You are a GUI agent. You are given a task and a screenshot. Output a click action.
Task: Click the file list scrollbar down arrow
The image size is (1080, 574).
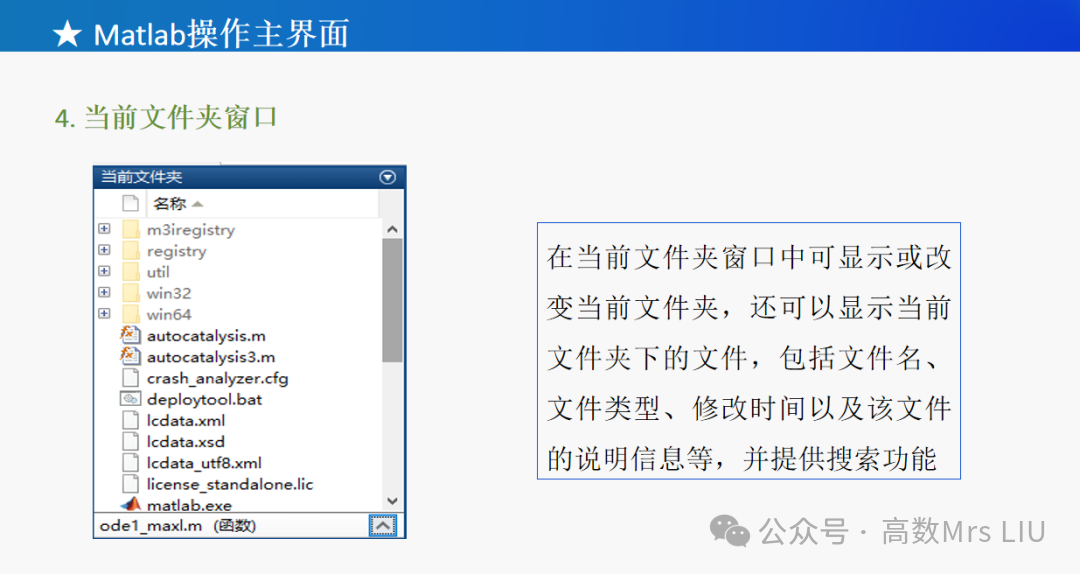coord(392,501)
